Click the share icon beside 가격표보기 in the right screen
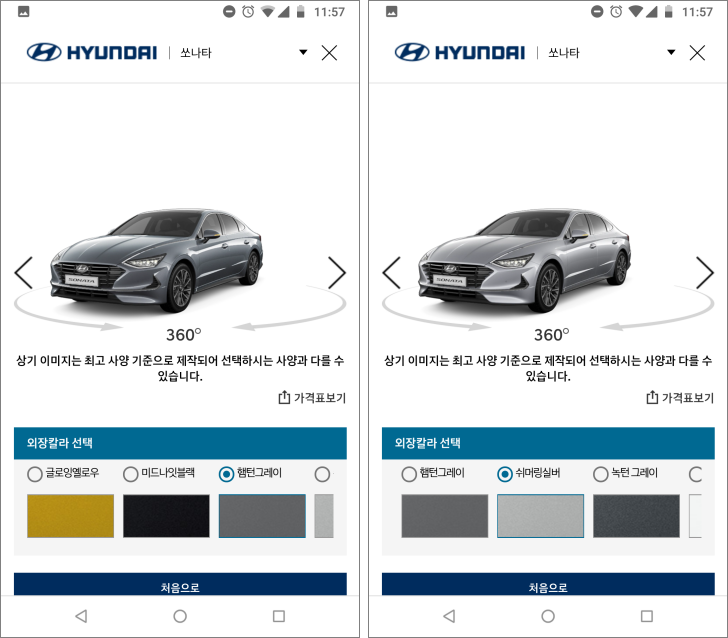 652,397
